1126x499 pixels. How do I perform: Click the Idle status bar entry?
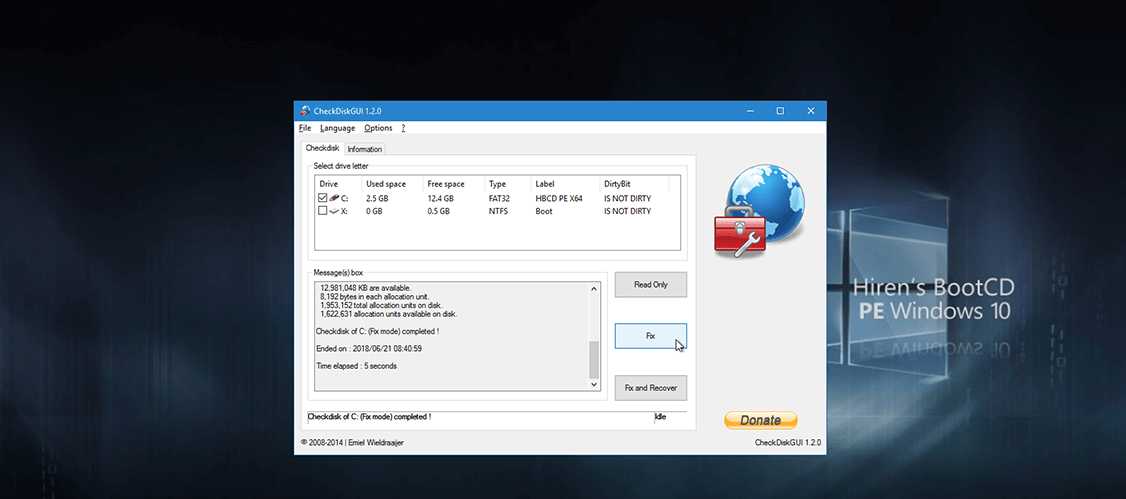coord(661,416)
